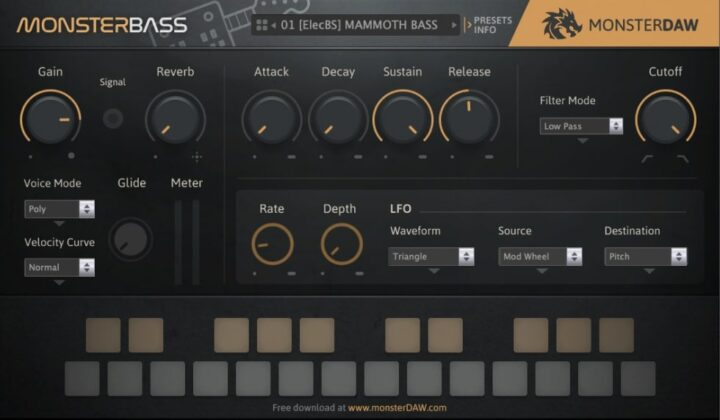Viewport: 720px width, 420px height.
Task: Click the MonsterDAW dragon logo
Action: tap(562, 24)
